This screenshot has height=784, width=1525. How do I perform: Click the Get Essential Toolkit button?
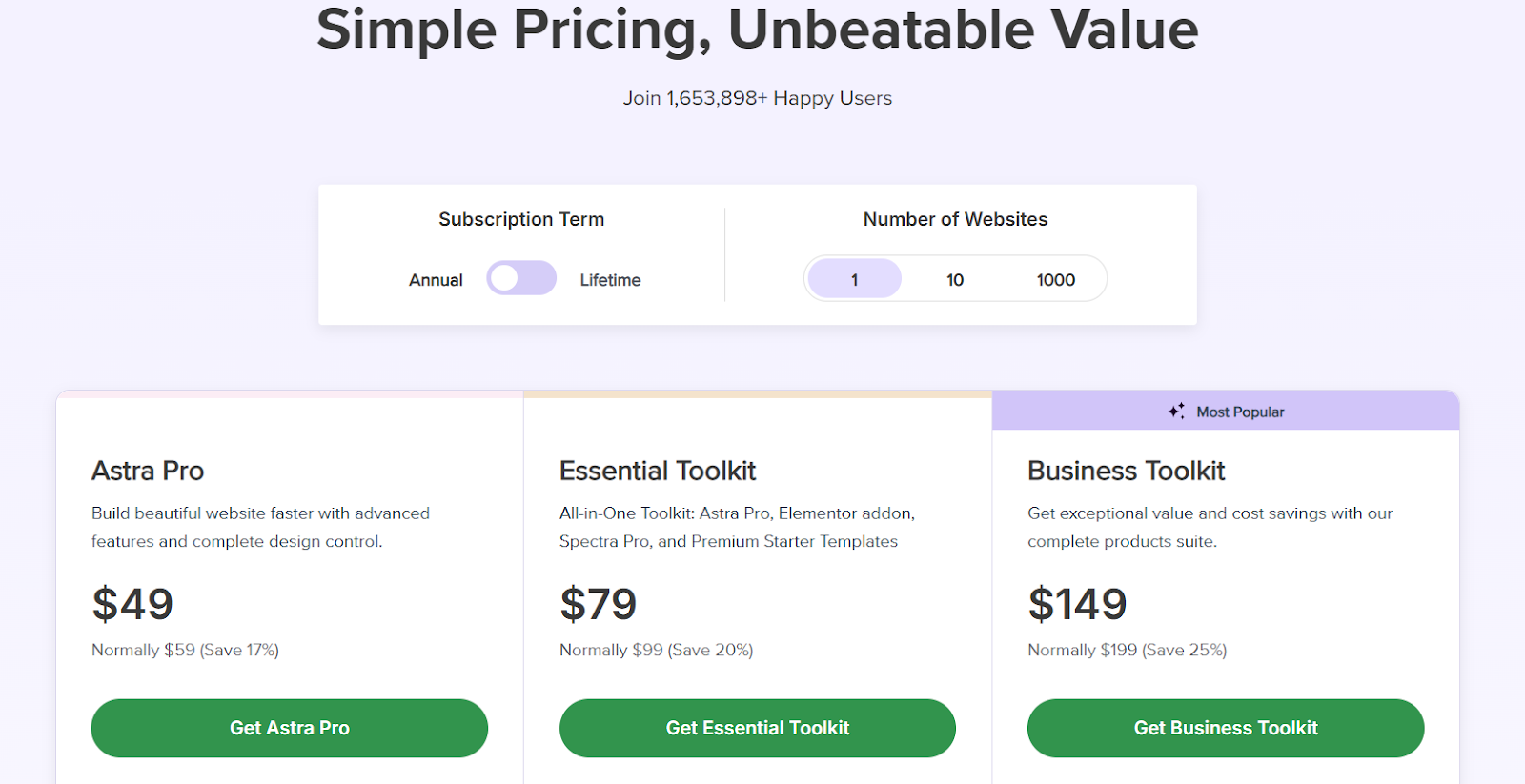[757, 728]
